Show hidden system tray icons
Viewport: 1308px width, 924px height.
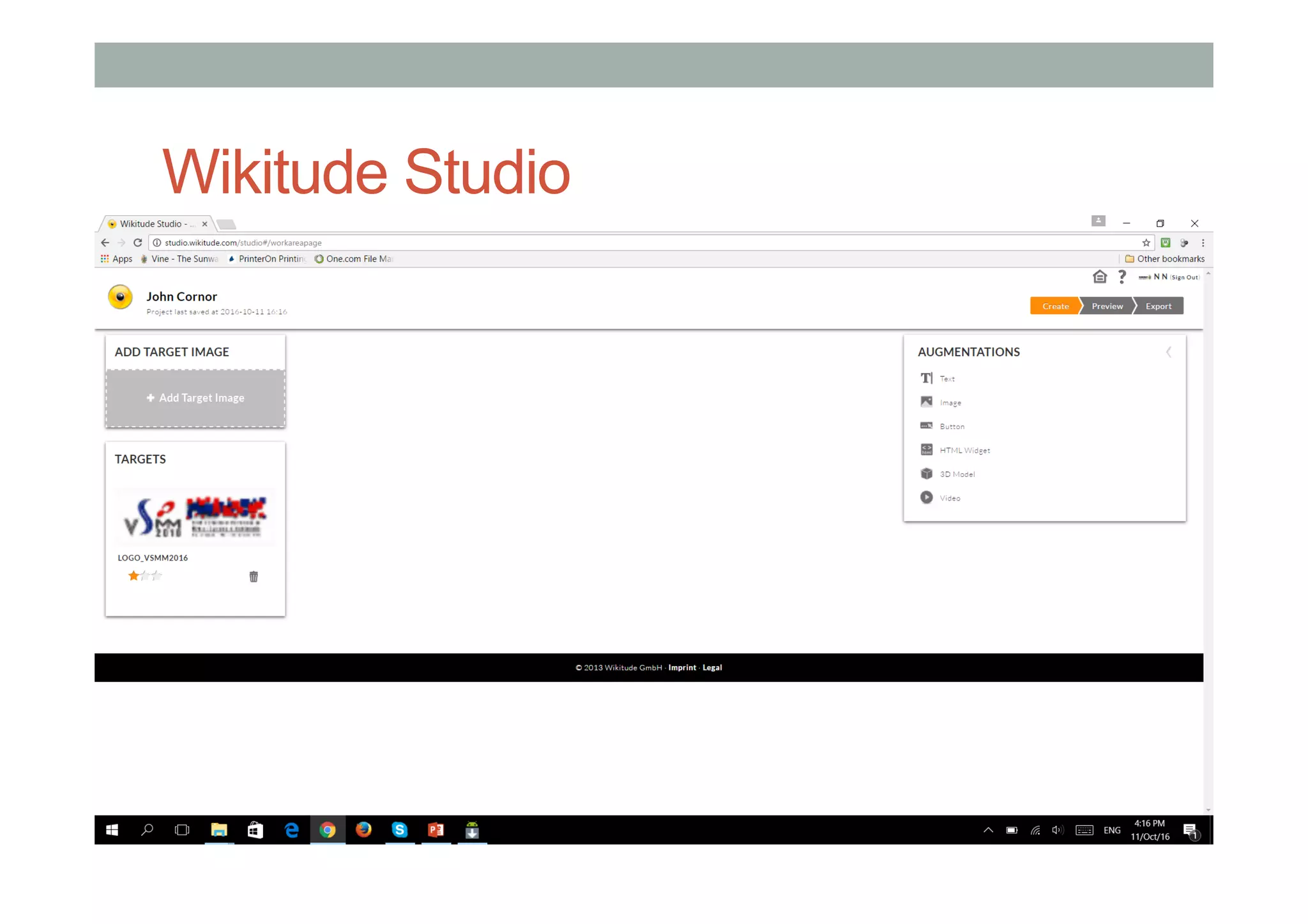[x=988, y=830]
